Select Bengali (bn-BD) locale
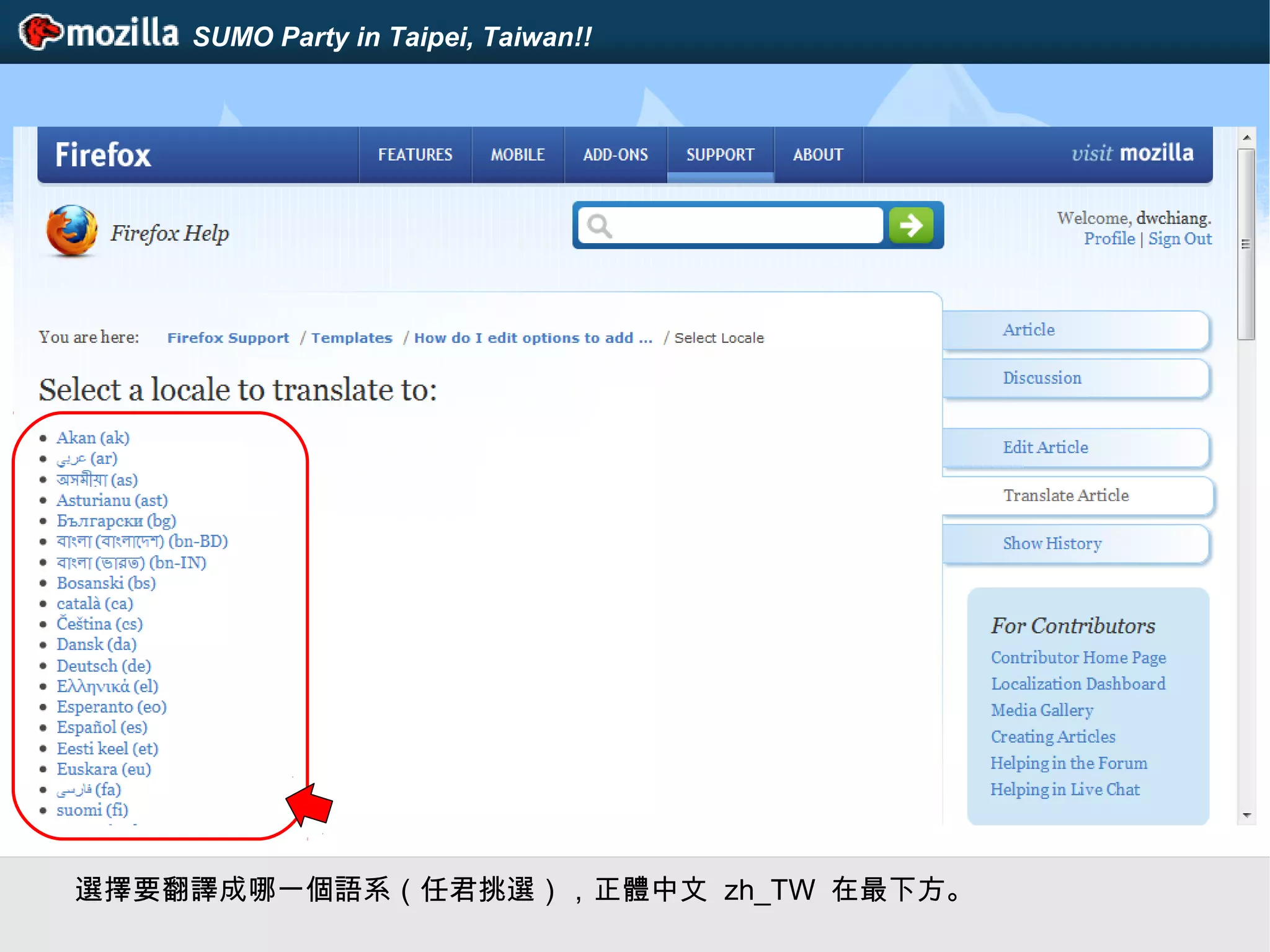1270x952 pixels. (142, 541)
